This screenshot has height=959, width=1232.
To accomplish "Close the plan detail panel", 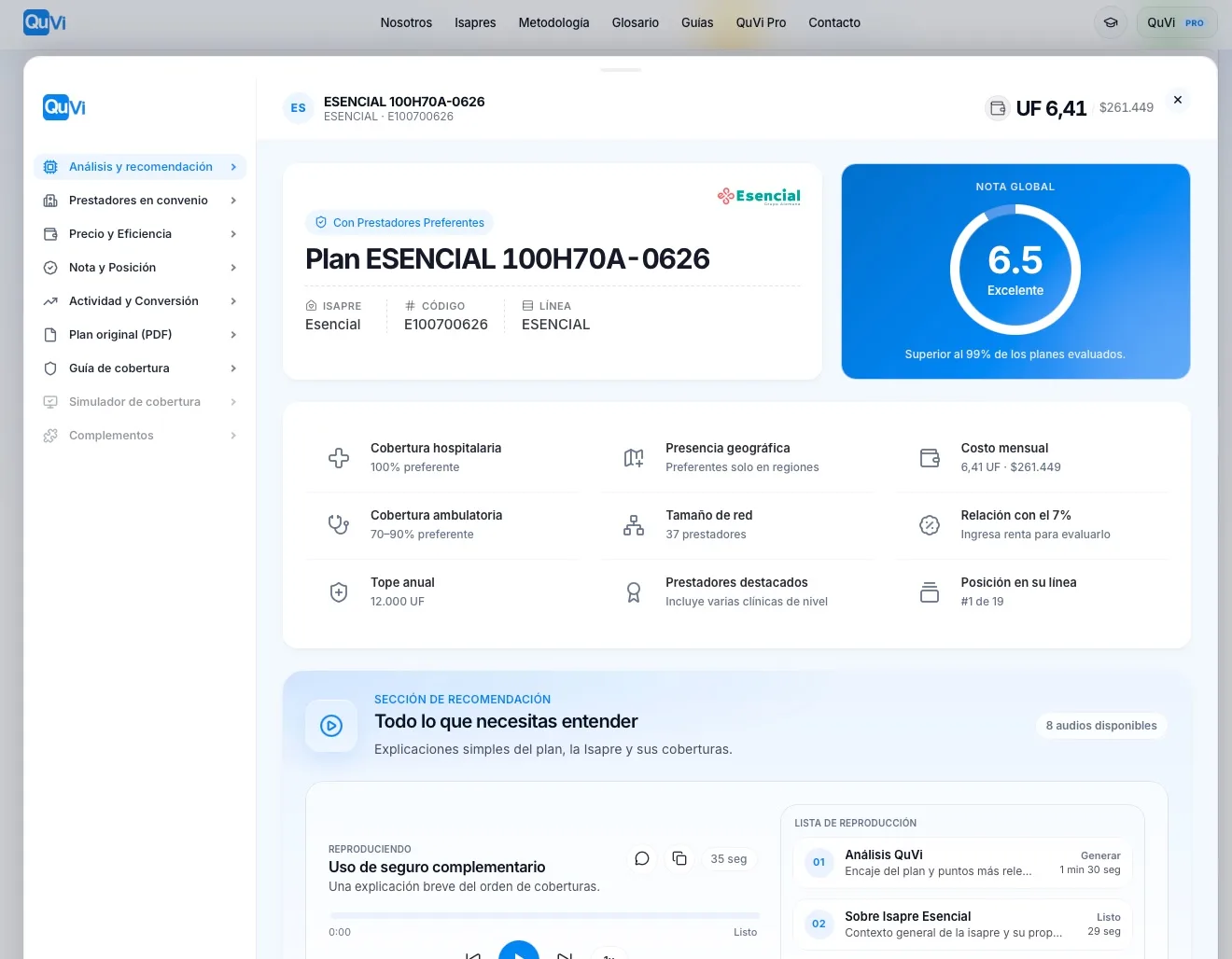I will [x=1178, y=100].
